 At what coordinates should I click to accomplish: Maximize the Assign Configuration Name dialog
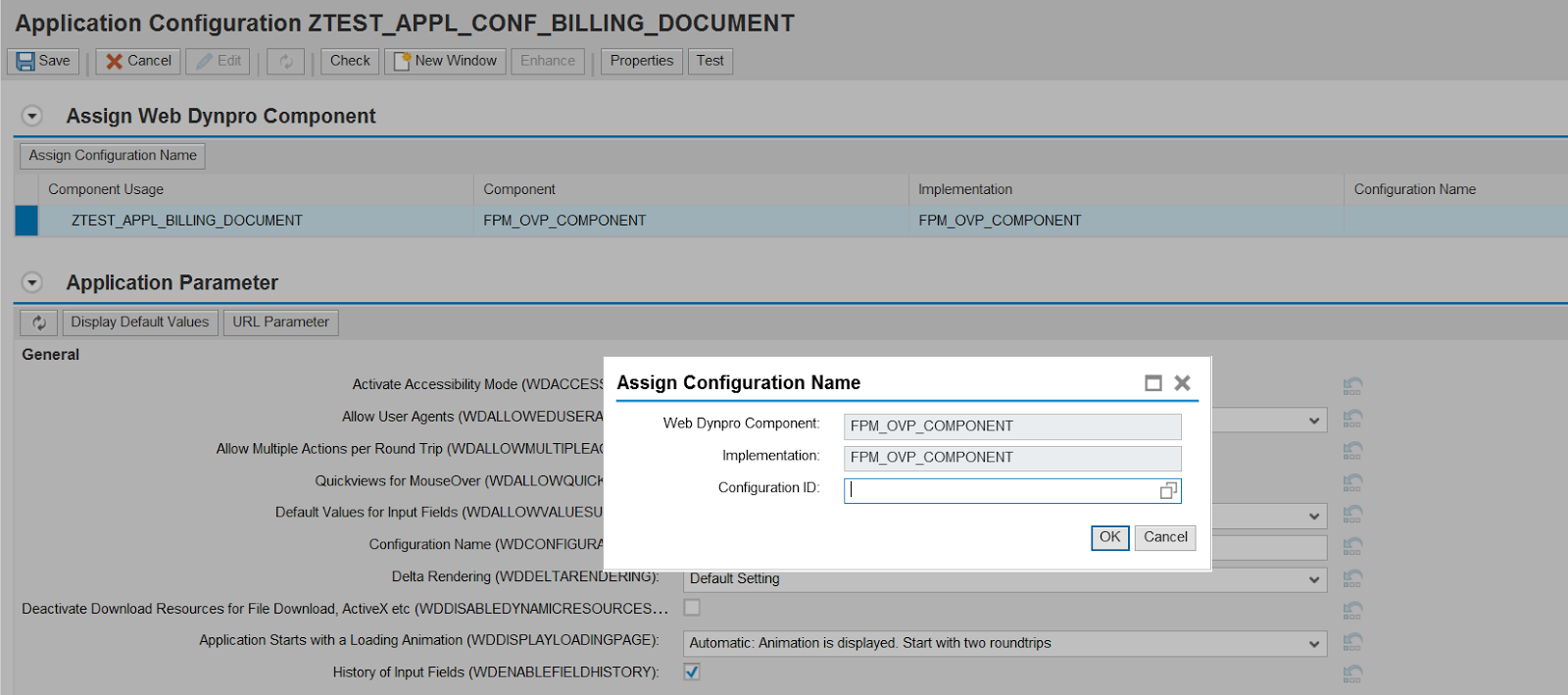[x=1153, y=383]
